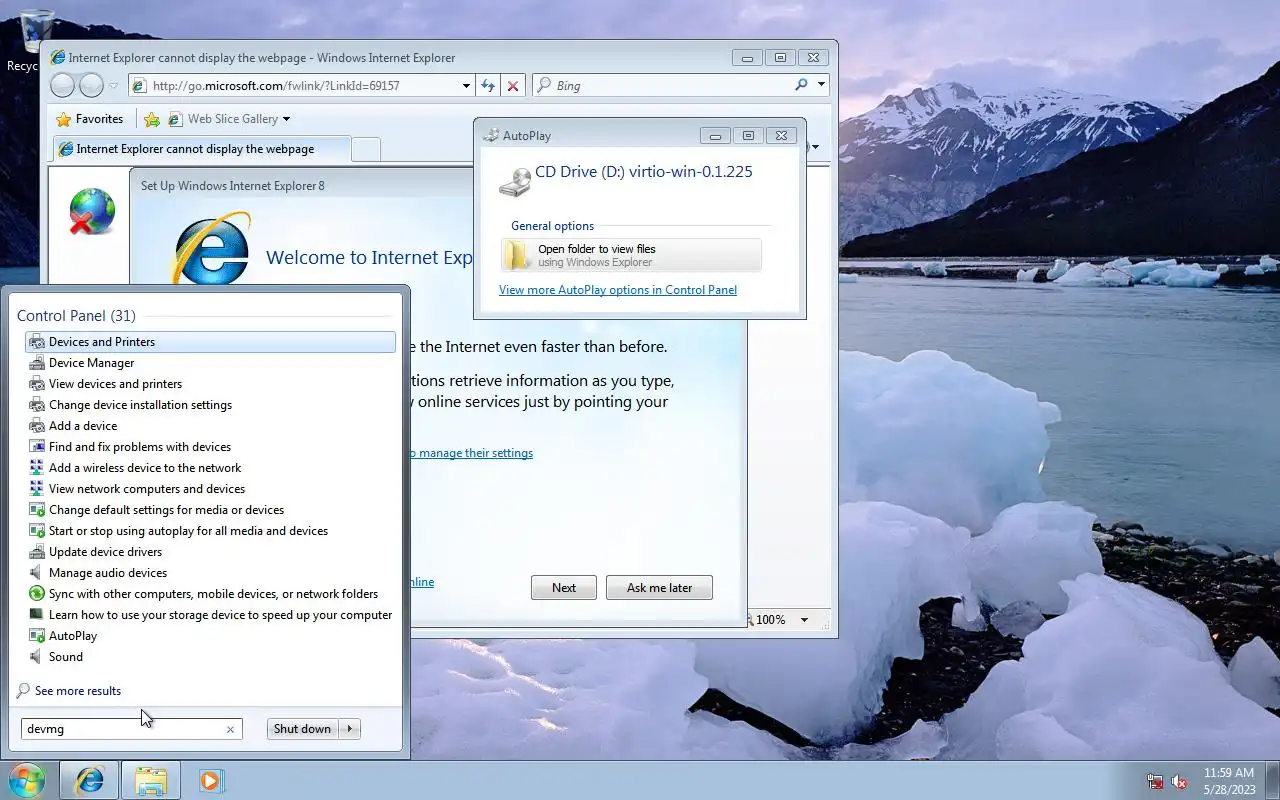Click Internet Explorer taskbar icon
The width and height of the screenshot is (1280, 800).
click(x=90, y=780)
